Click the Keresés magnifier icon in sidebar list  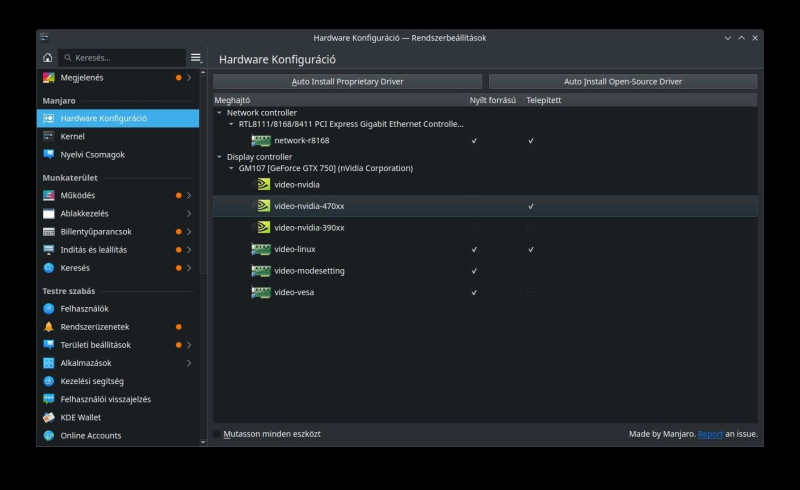48,268
